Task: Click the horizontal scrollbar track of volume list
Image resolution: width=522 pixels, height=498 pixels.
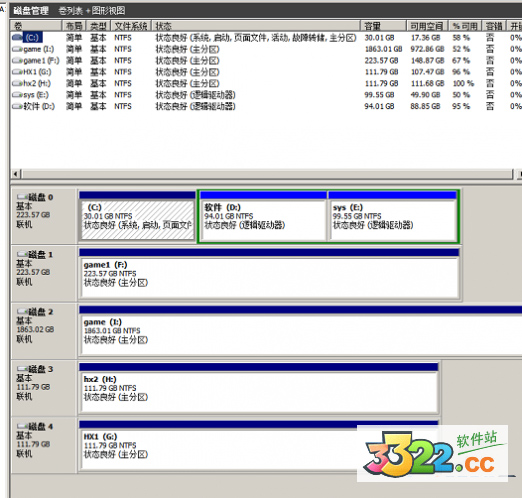Action: (267, 174)
